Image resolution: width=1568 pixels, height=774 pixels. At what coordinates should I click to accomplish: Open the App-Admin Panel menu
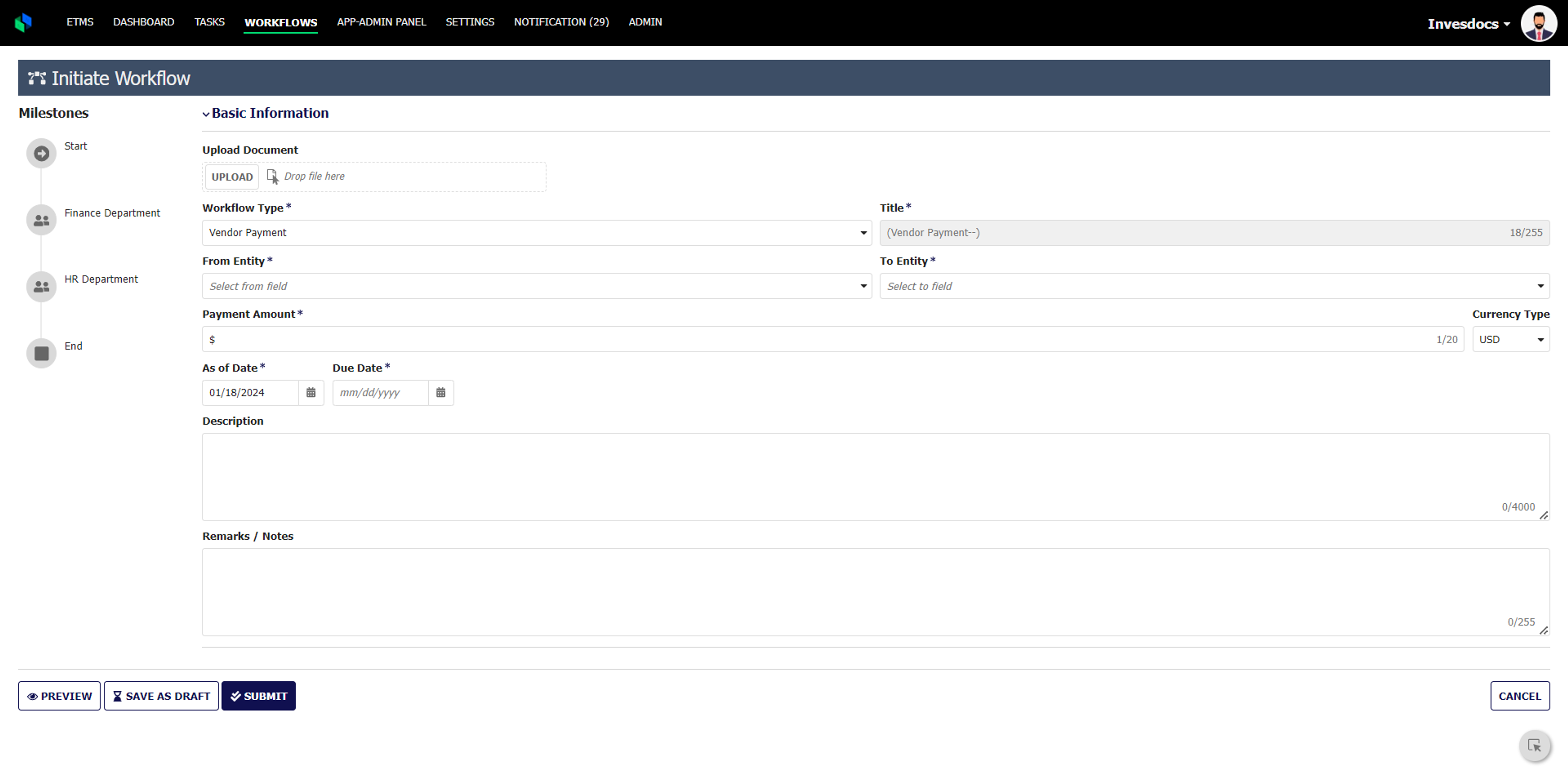[x=382, y=22]
